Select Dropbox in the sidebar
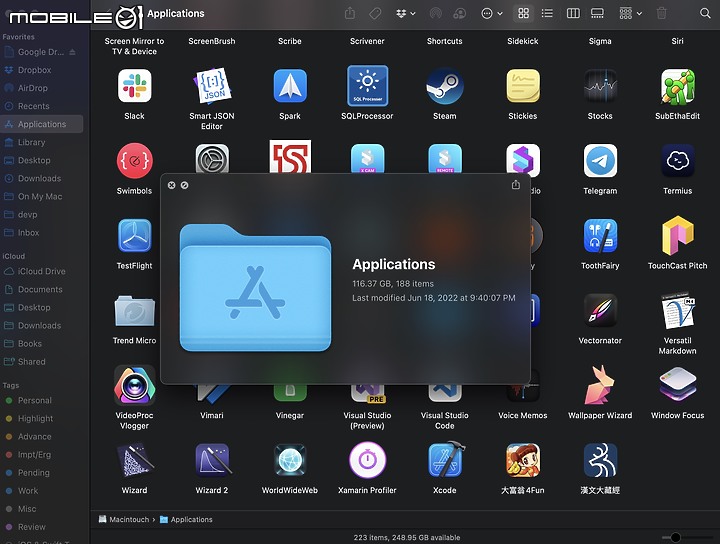 [x=42, y=70]
